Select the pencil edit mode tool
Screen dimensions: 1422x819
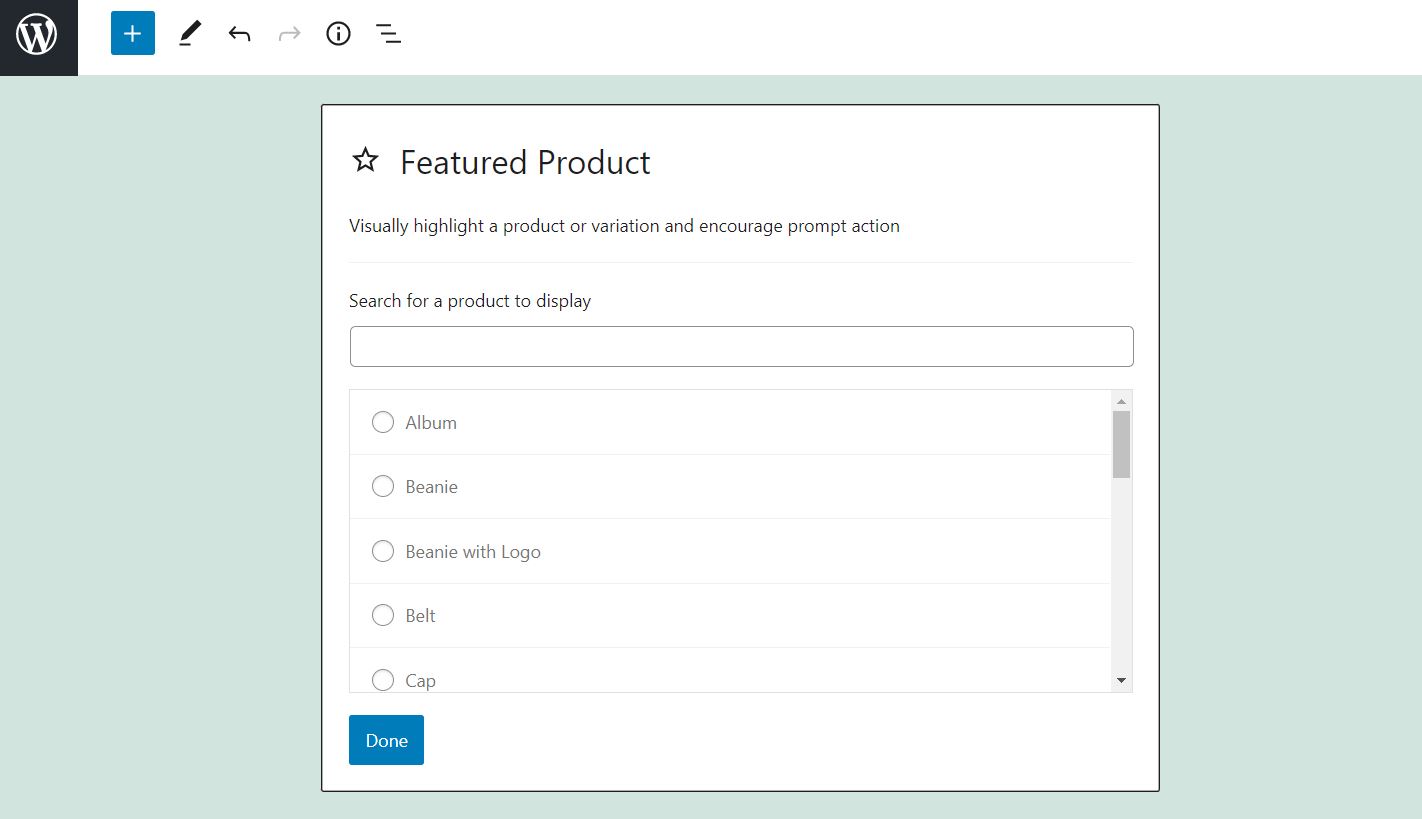[x=189, y=33]
